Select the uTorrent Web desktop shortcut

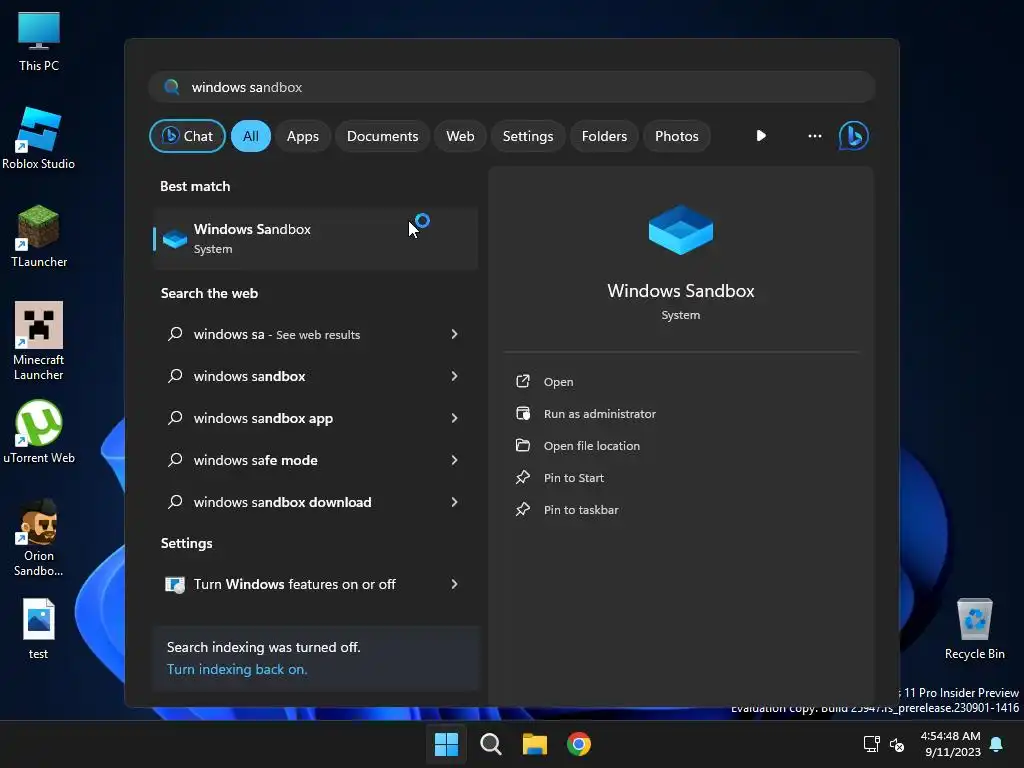pyautogui.click(x=39, y=432)
